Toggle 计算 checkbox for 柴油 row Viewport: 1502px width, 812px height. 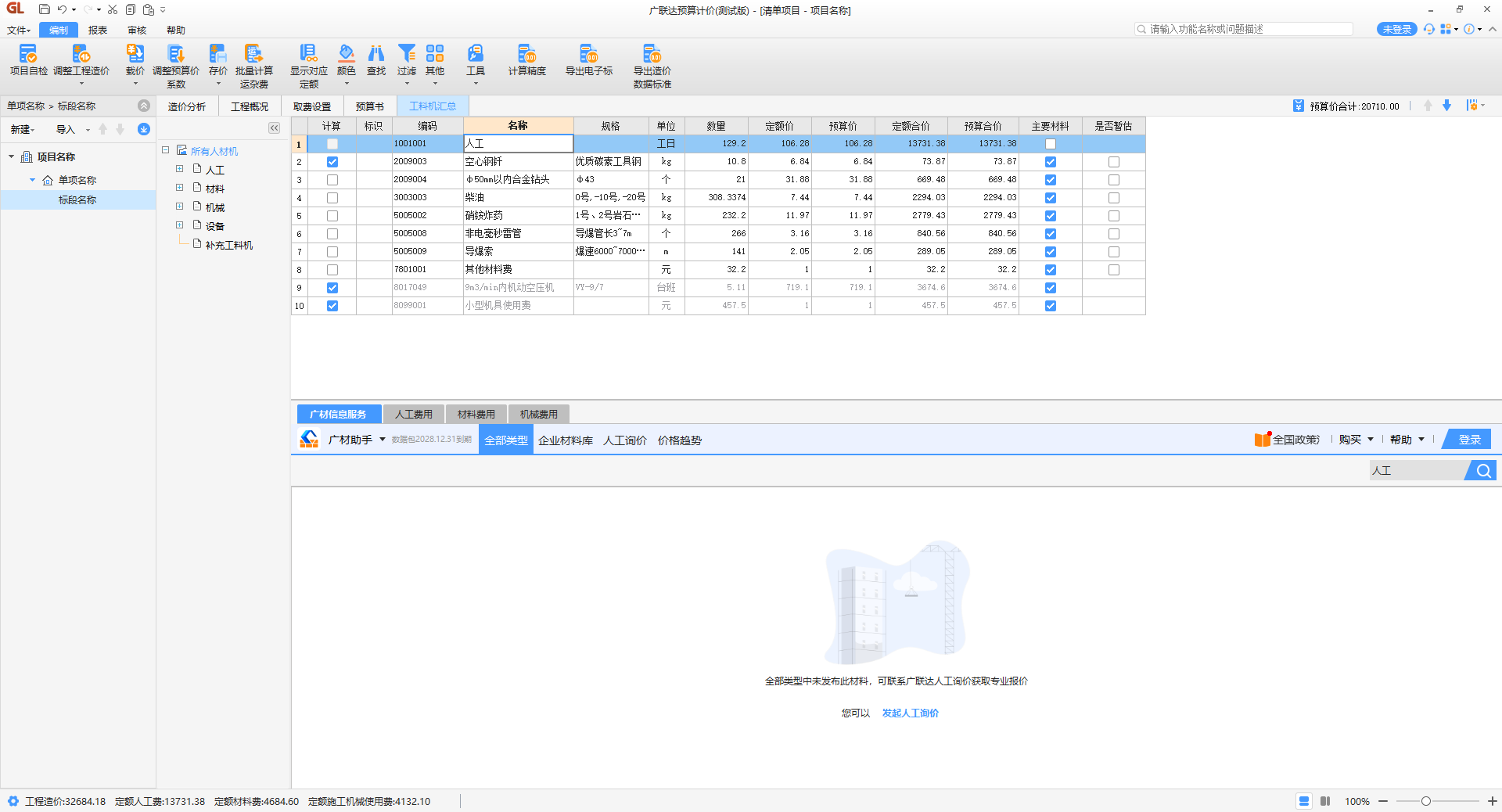[332, 198]
